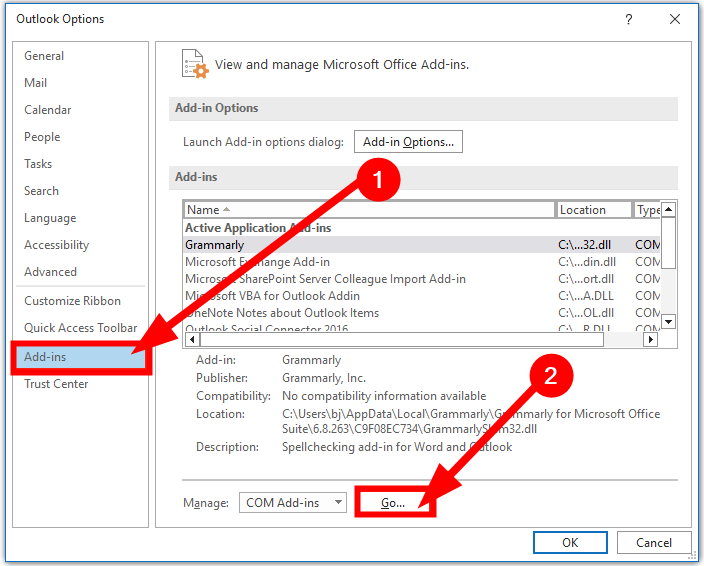This screenshot has width=704, height=566.
Task: Close the Outlook Options dialog
Action: coord(675,19)
